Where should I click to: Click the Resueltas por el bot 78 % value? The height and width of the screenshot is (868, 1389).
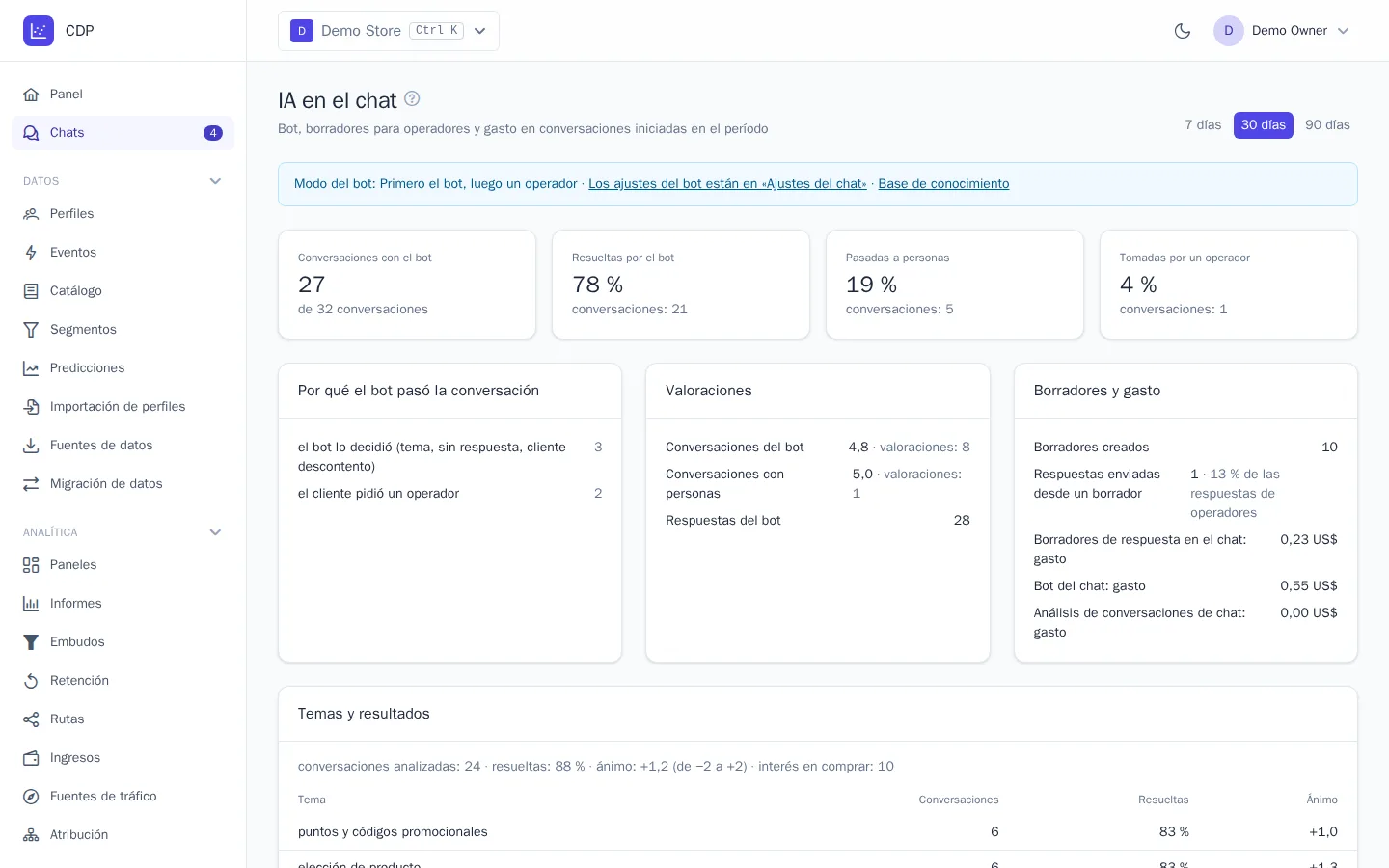pyautogui.click(x=597, y=285)
